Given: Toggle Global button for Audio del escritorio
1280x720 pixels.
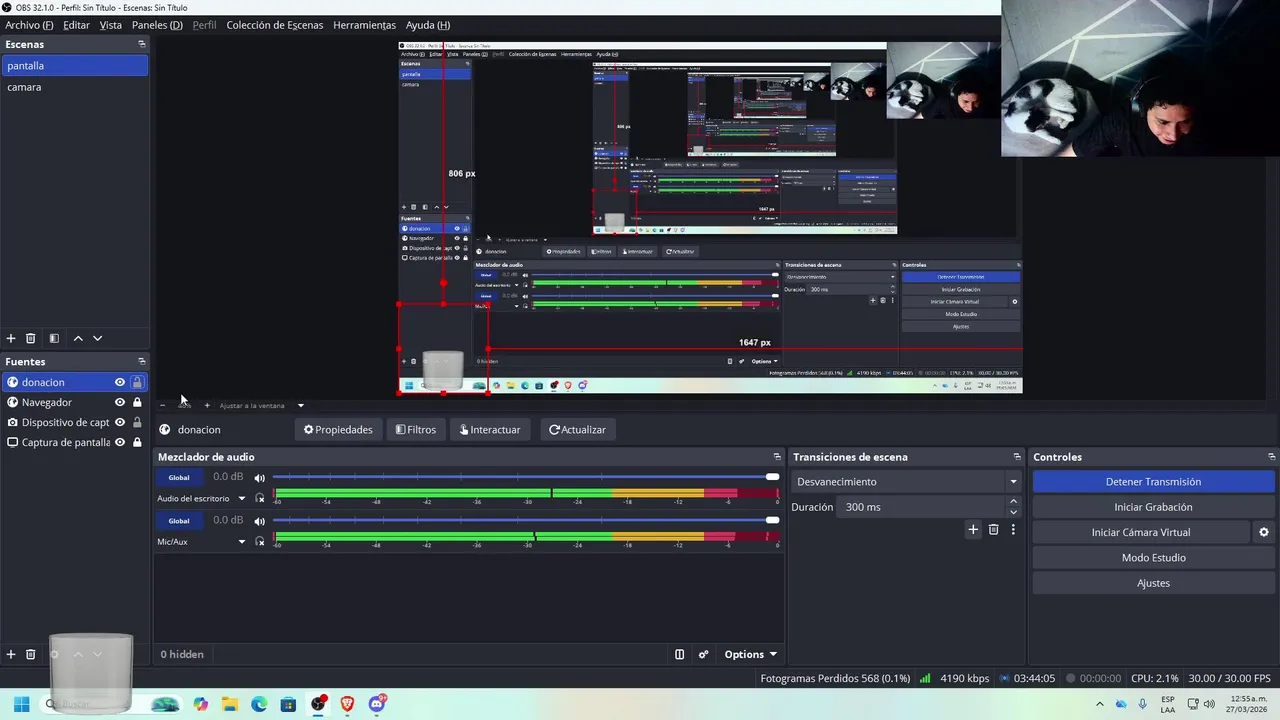Looking at the screenshot, I should [179, 477].
